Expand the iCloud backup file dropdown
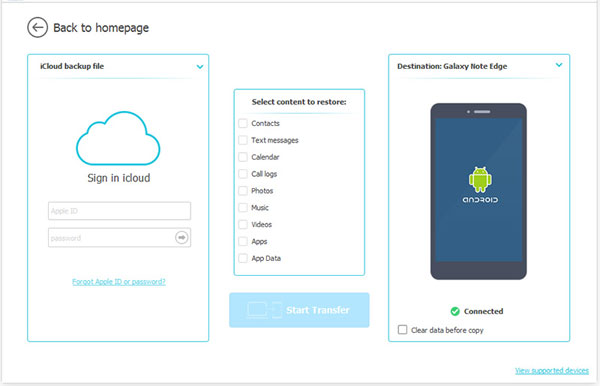 [200, 67]
